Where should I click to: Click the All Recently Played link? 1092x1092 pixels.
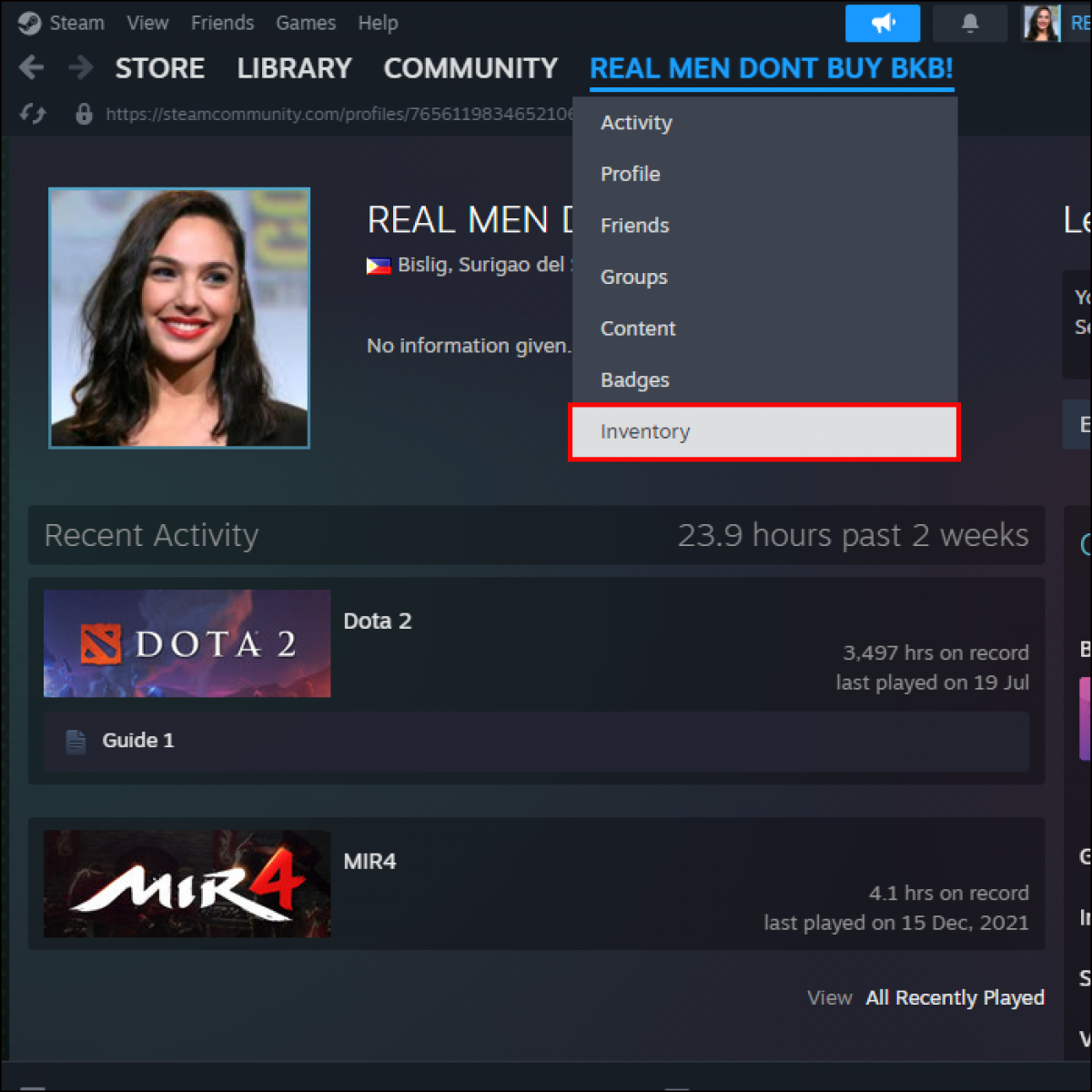(955, 997)
